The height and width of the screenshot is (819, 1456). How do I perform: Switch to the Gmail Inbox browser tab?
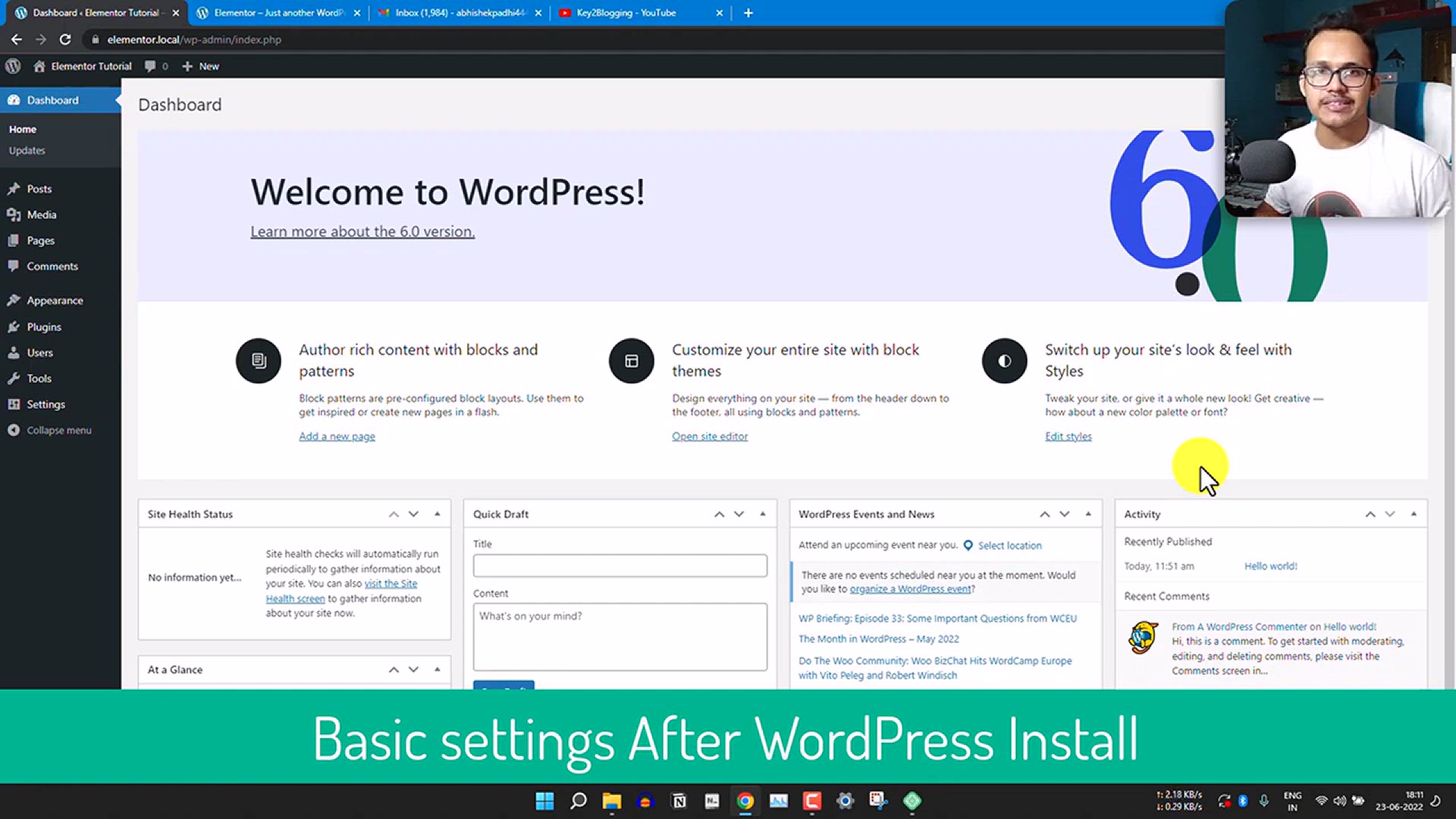(x=460, y=13)
